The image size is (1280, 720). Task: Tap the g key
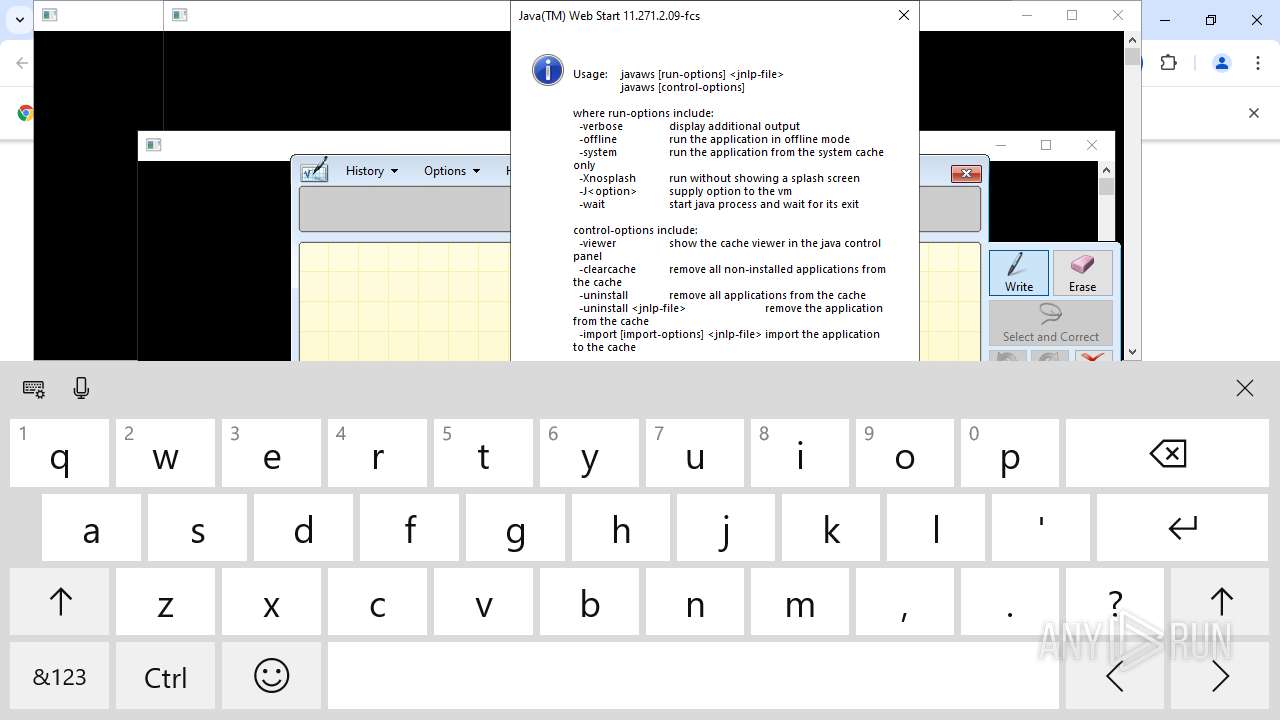tap(515, 527)
